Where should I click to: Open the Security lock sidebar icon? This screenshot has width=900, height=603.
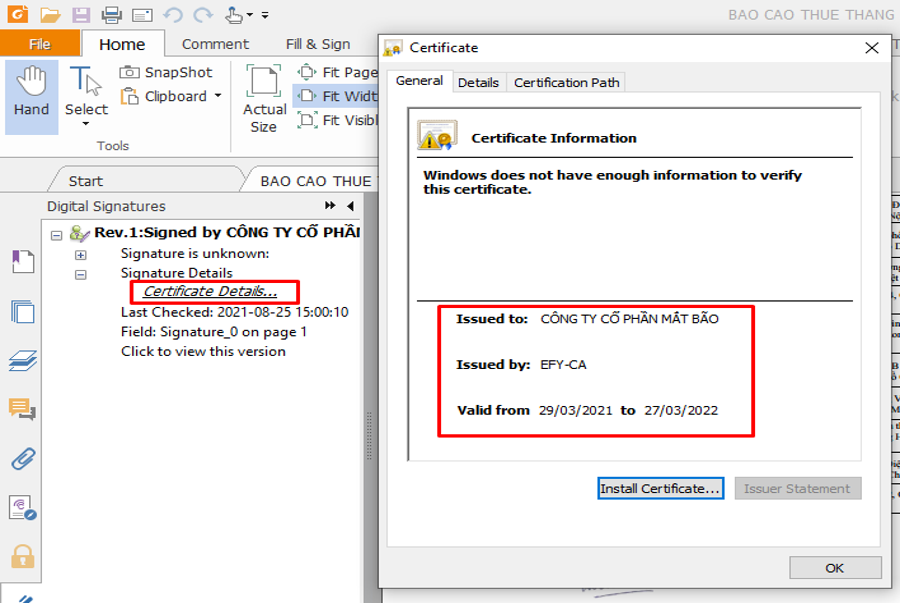click(x=23, y=557)
